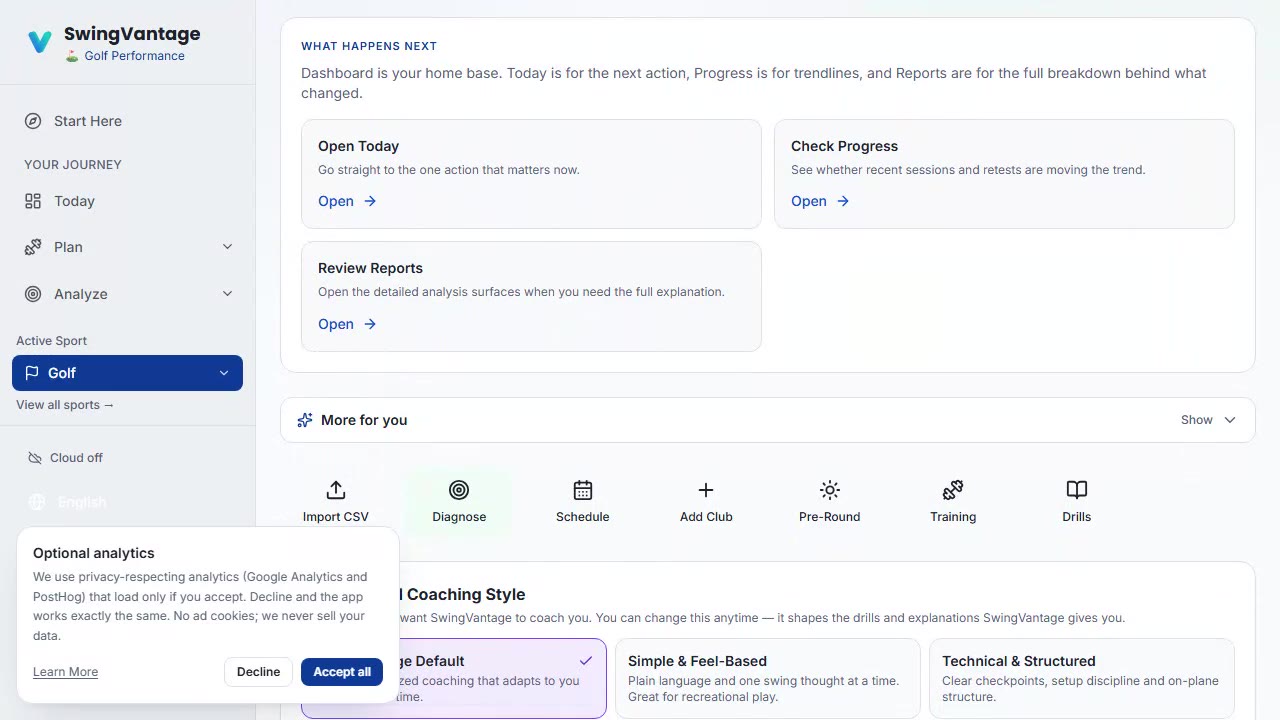Image resolution: width=1280 pixels, height=720 pixels.
Task: Open the Training dumbbell quick action
Action: [953, 501]
